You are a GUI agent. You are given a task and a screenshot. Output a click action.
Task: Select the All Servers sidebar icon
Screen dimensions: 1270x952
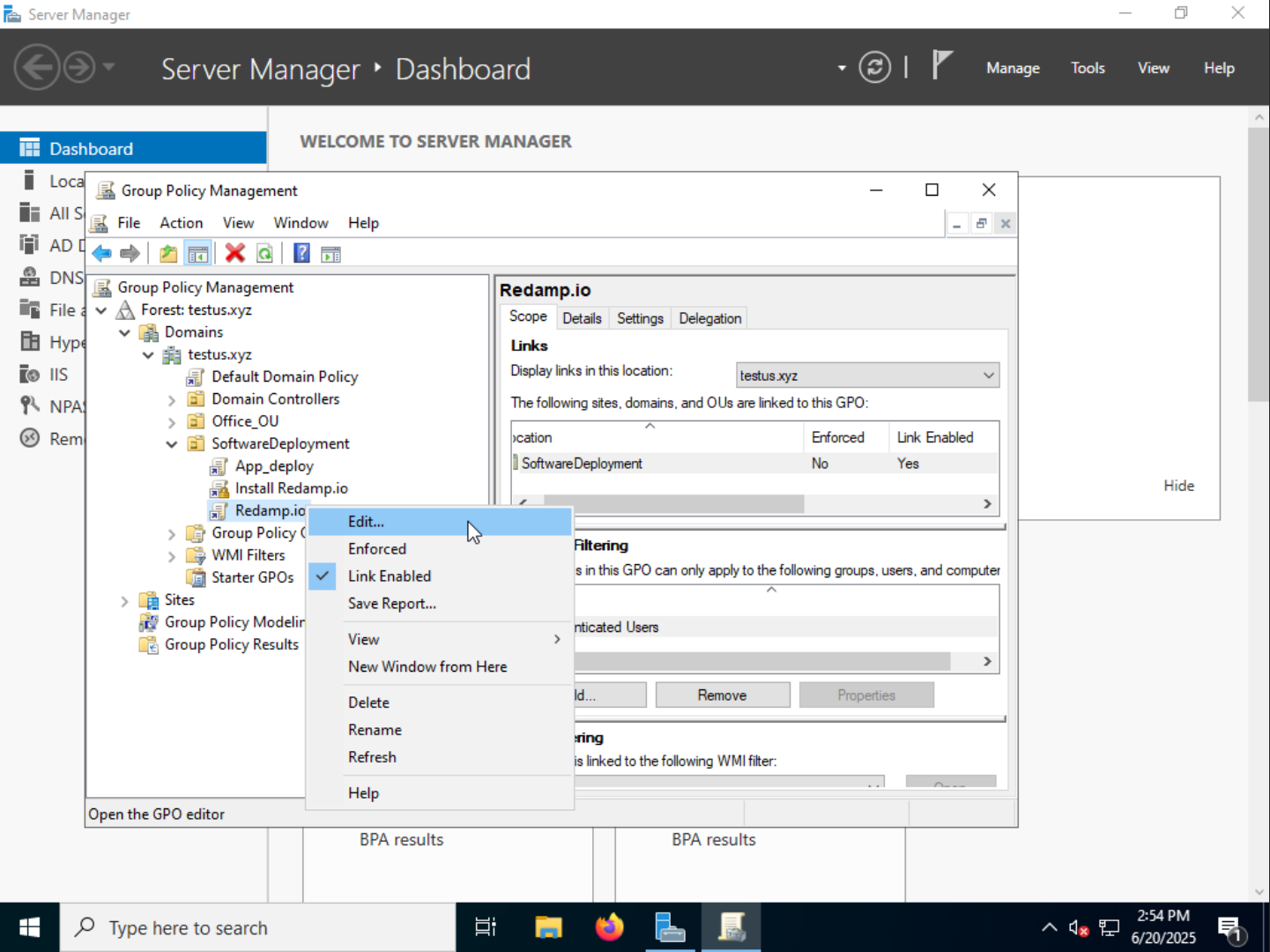tap(30, 212)
